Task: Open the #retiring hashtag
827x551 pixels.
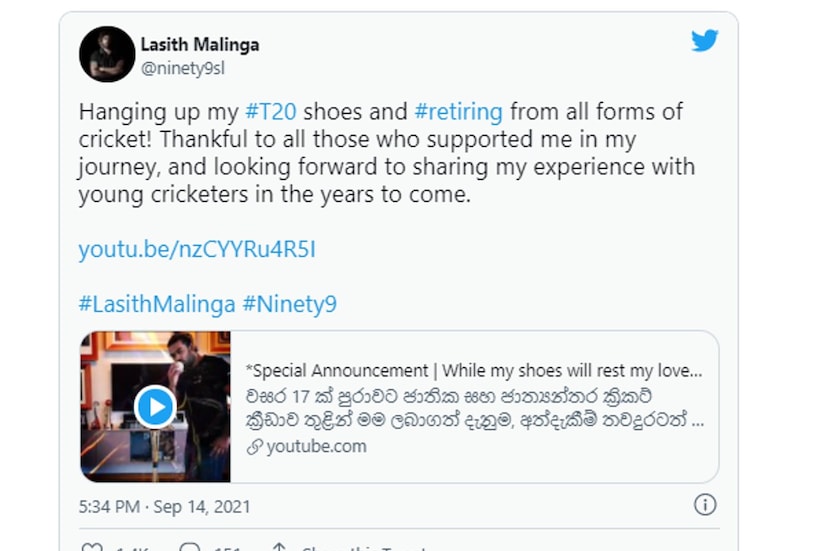Action: coord(458,112)
